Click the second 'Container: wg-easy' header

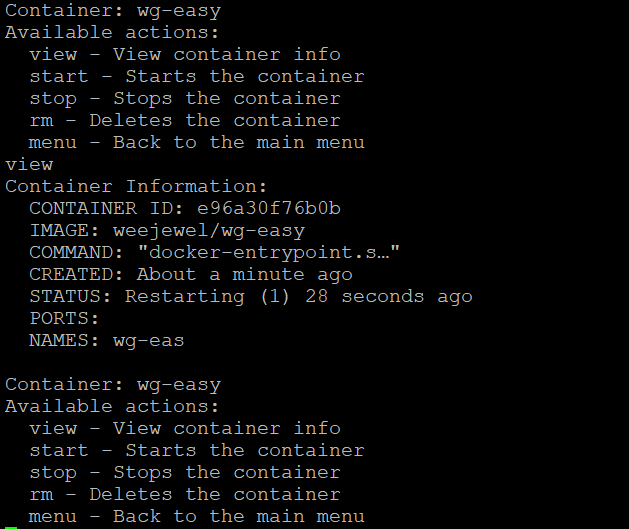tap(113, 385)
